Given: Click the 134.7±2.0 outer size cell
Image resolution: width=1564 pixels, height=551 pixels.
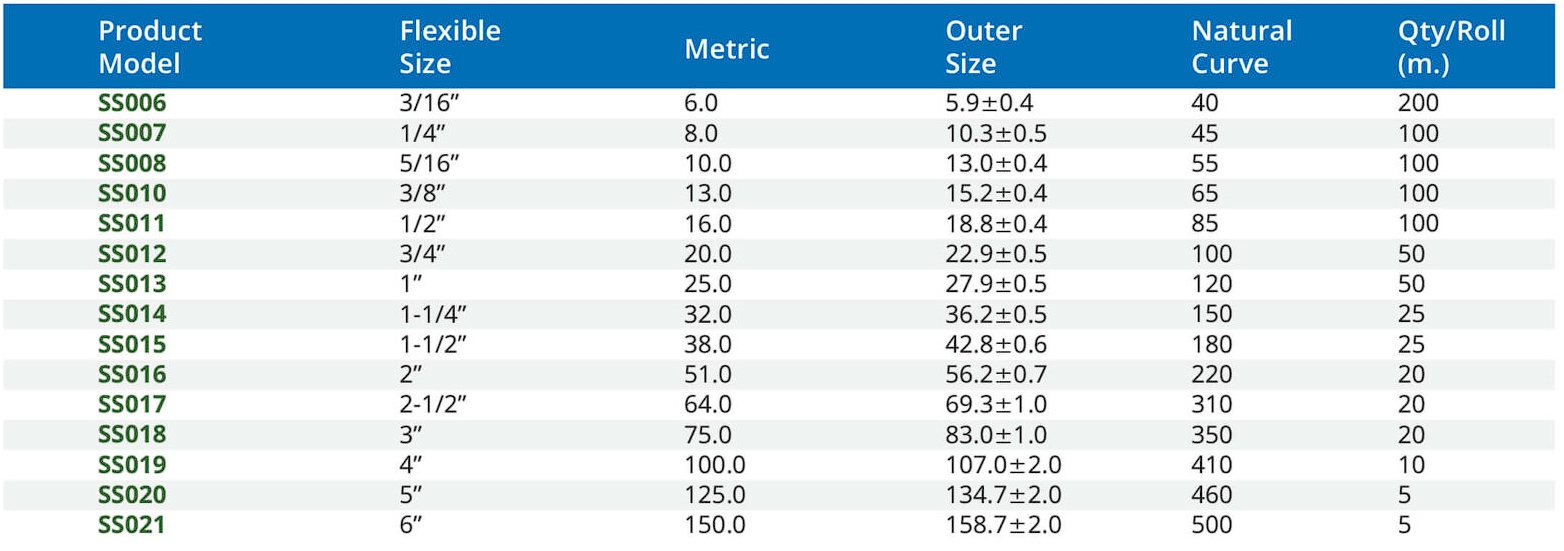Looking at the screenshot, I should [1003, 495].
